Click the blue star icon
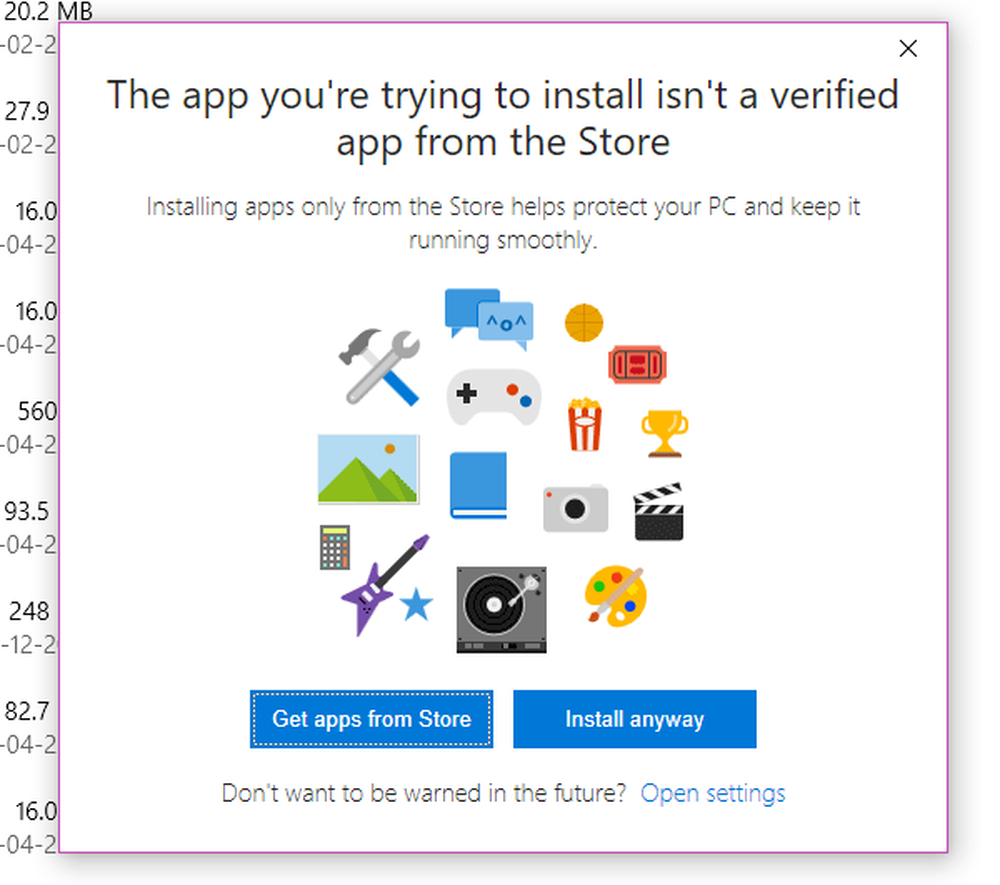The width and height of the screenshot is (1000, 885). point(416,605)
